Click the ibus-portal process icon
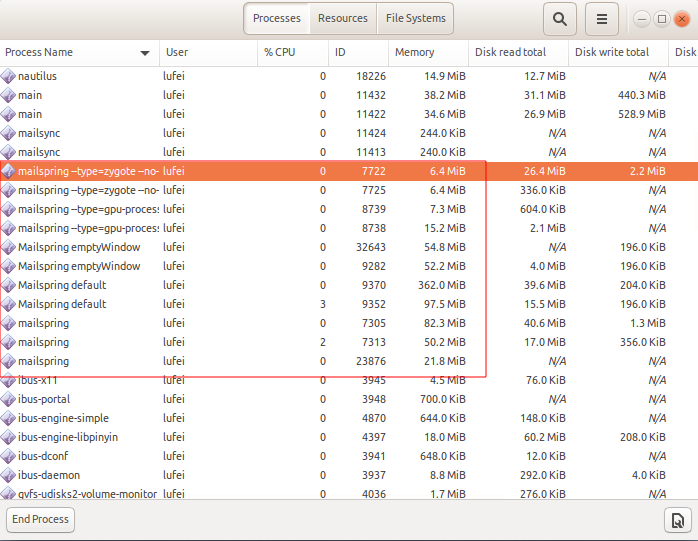This screenshot has width=698, height=541. point(8,399)
